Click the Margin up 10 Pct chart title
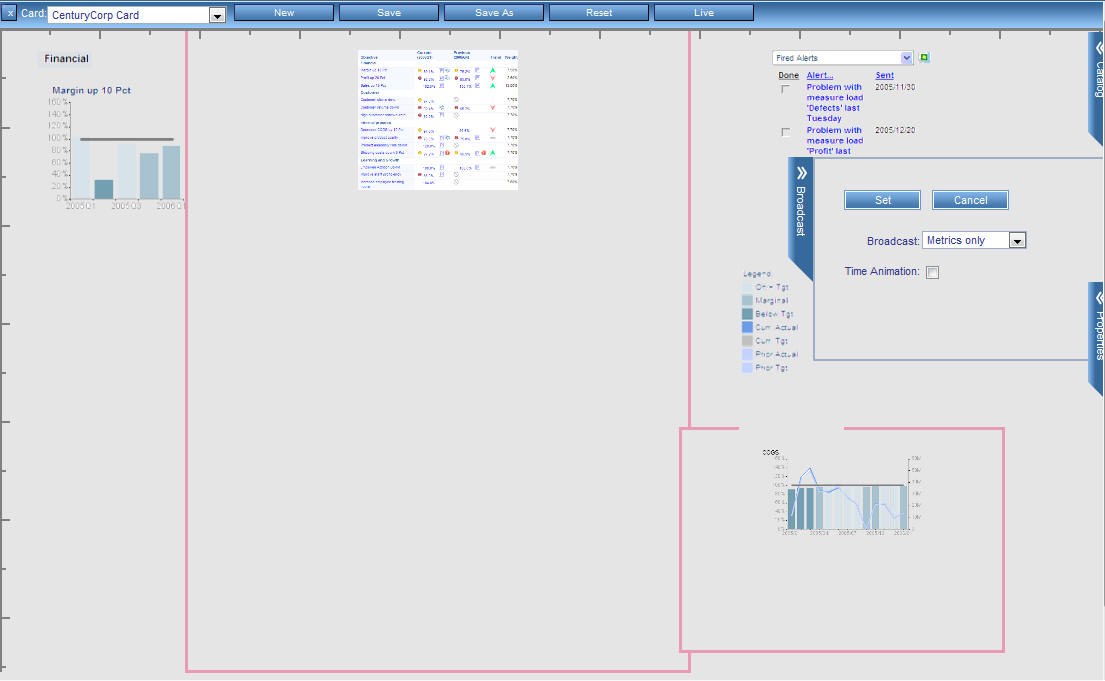 pyautogui.click(x=92, y=90)
